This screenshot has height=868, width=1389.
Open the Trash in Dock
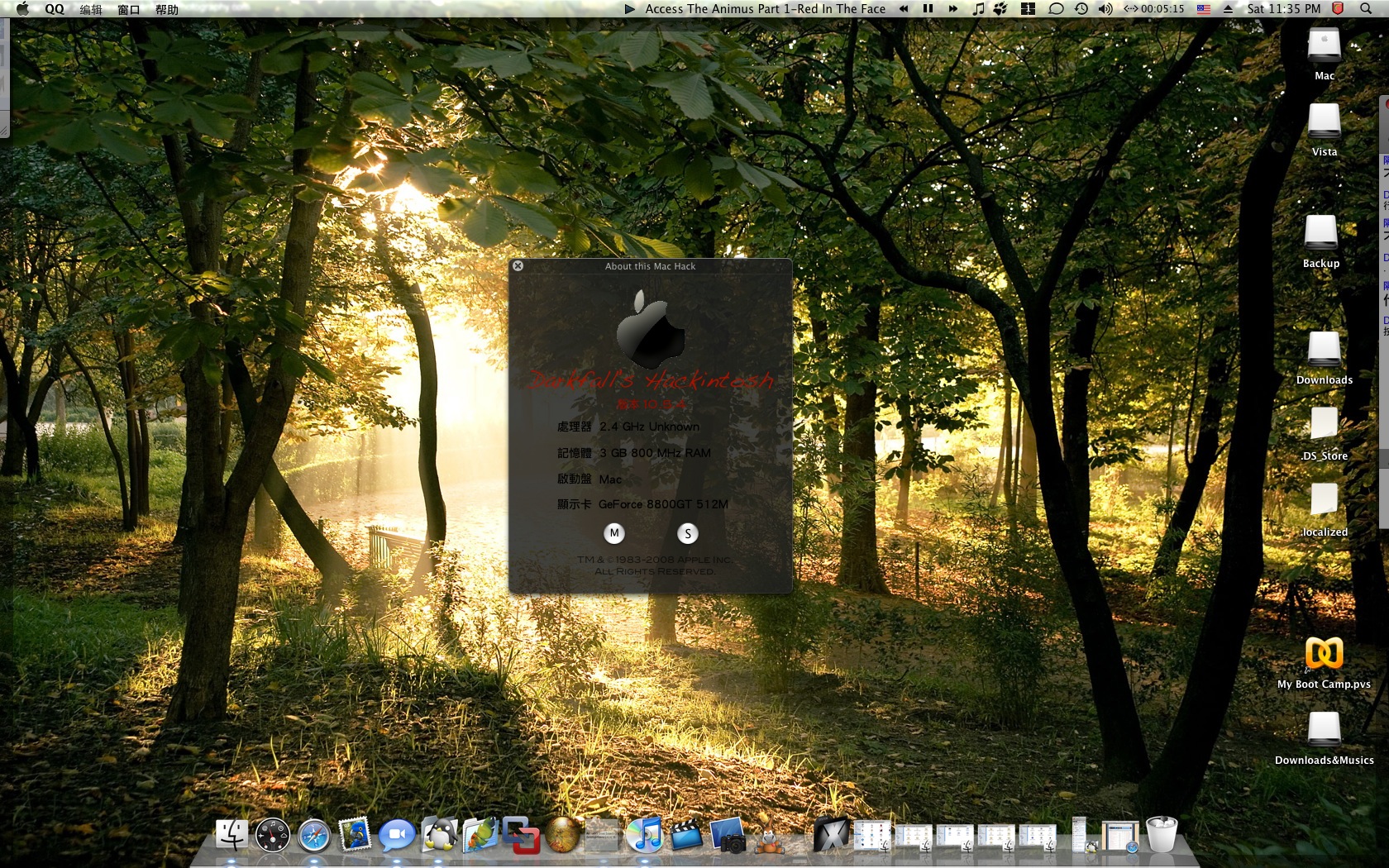[1162, 834]
